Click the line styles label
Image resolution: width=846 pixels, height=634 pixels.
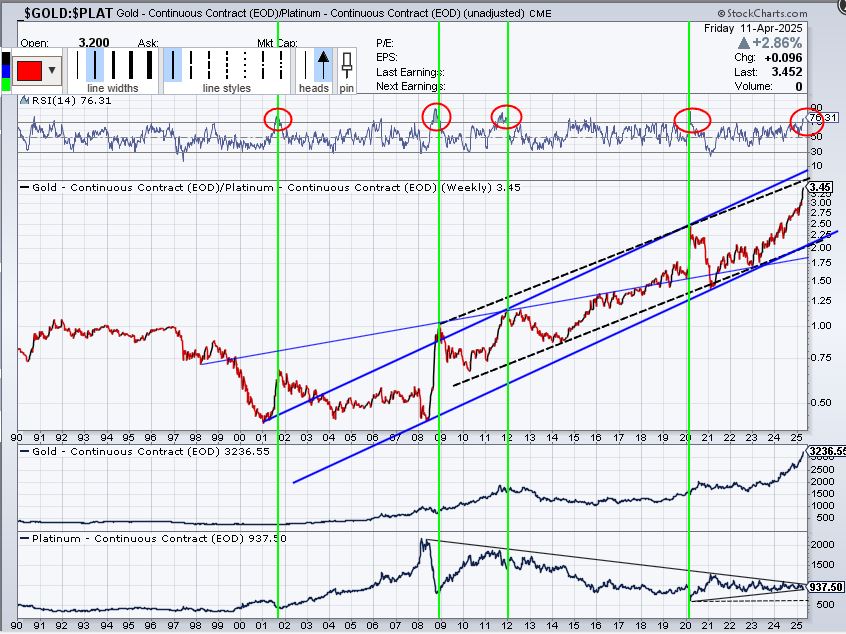coord(227,88)
